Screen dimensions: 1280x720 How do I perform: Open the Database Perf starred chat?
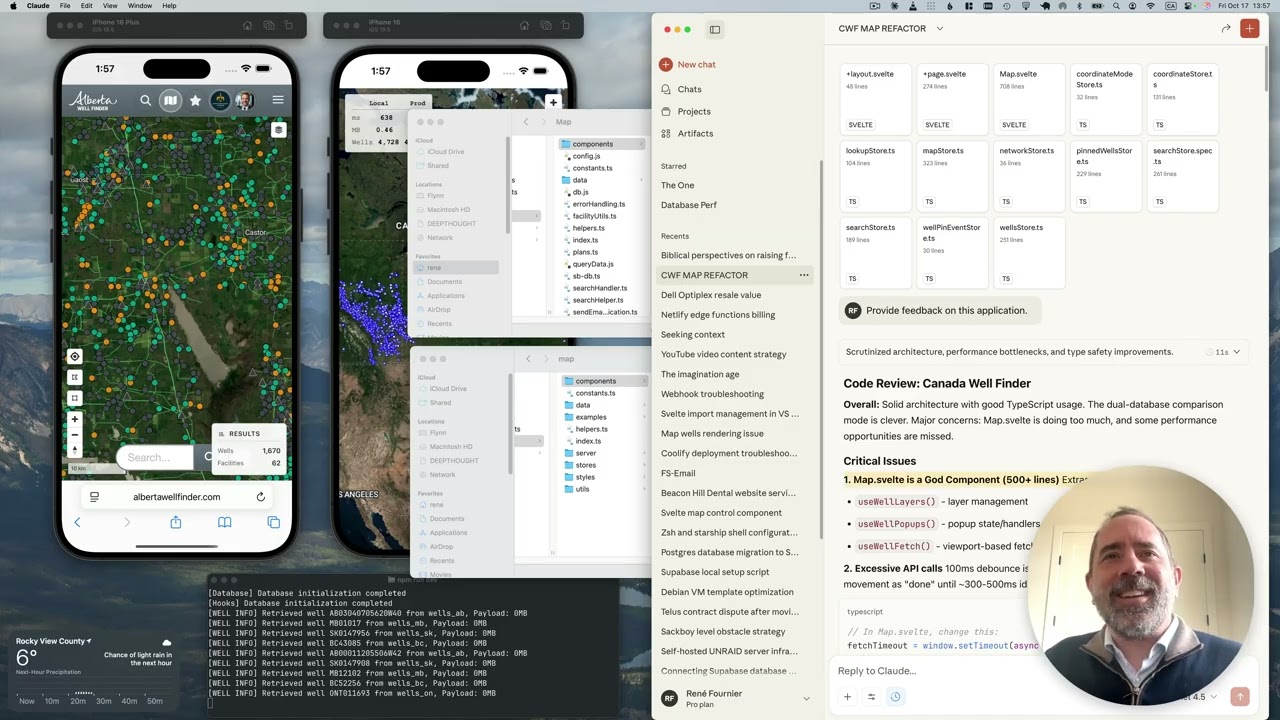[x=689, y=205]
